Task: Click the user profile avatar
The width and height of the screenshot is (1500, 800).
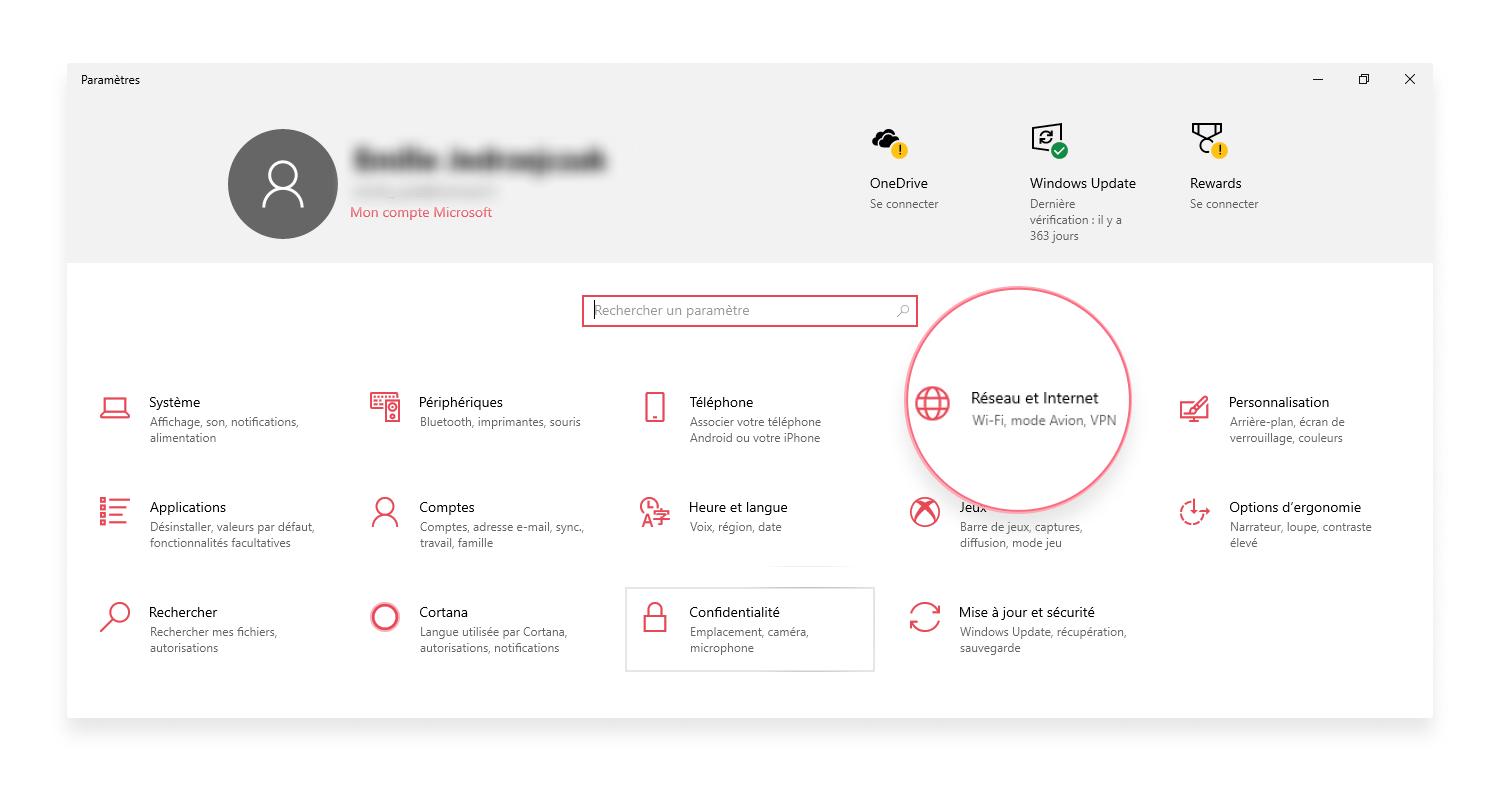Action: (x=282, y=184)
